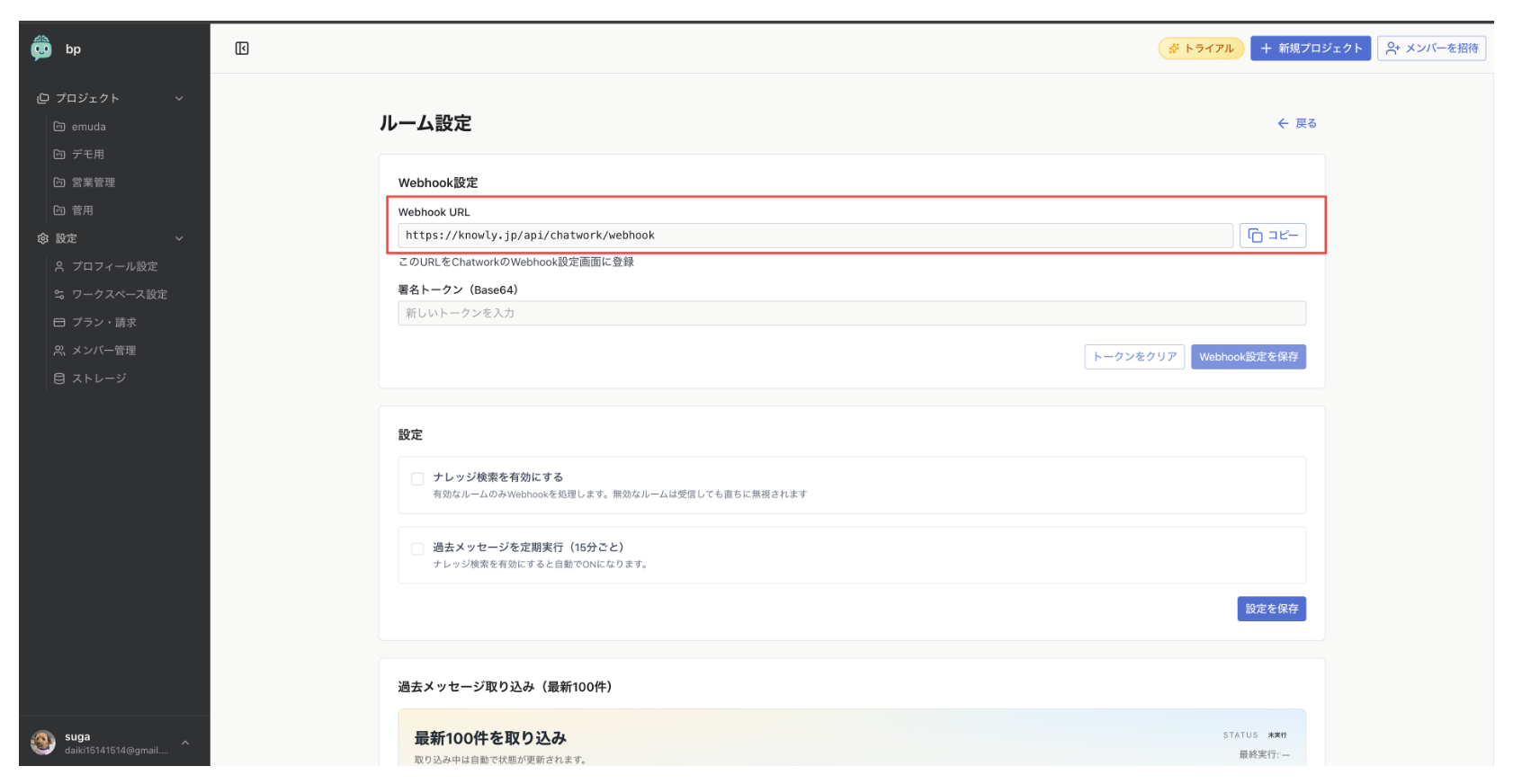The height and width of the screenshot is (784, 1522).
Task: Click the card icon beside プラン・請求
Action: click(x=59, y=322)
